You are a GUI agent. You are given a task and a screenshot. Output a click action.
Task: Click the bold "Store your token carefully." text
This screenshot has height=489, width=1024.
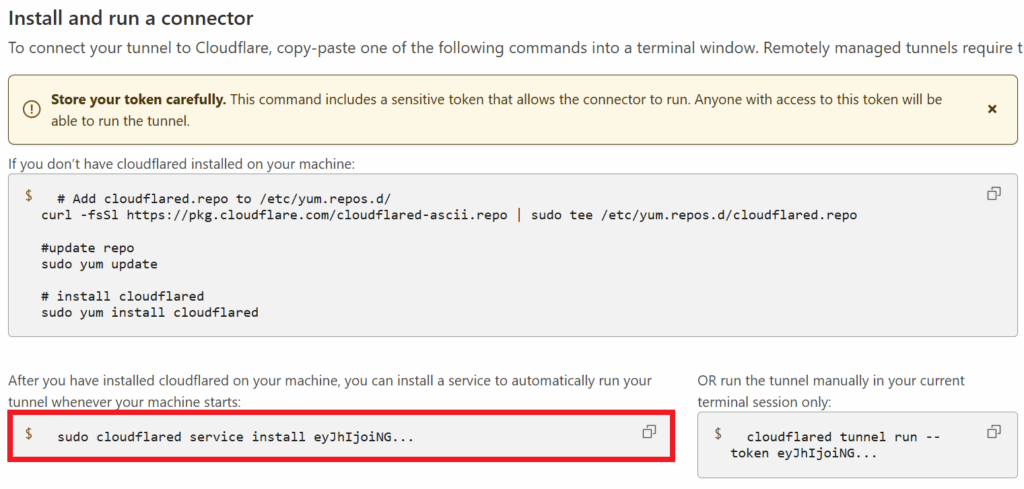pos(138,100)
